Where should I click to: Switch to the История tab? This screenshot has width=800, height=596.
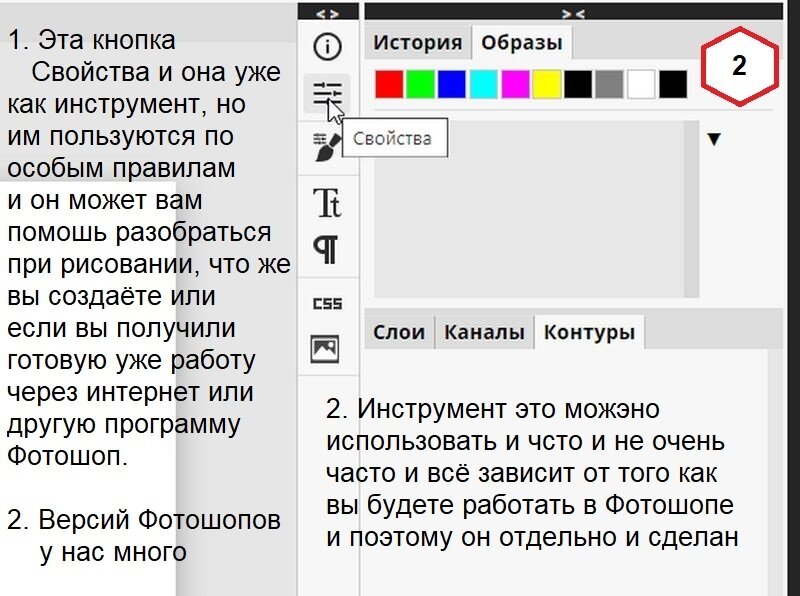click(417, 42)
